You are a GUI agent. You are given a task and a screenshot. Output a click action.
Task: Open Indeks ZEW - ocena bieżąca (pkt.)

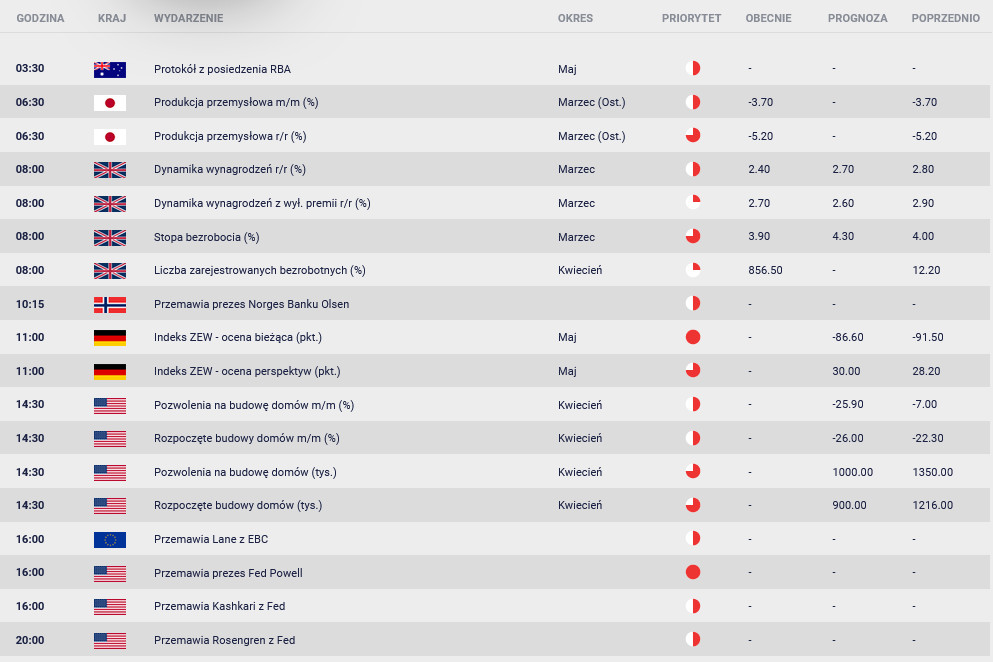tap(238, 338)
